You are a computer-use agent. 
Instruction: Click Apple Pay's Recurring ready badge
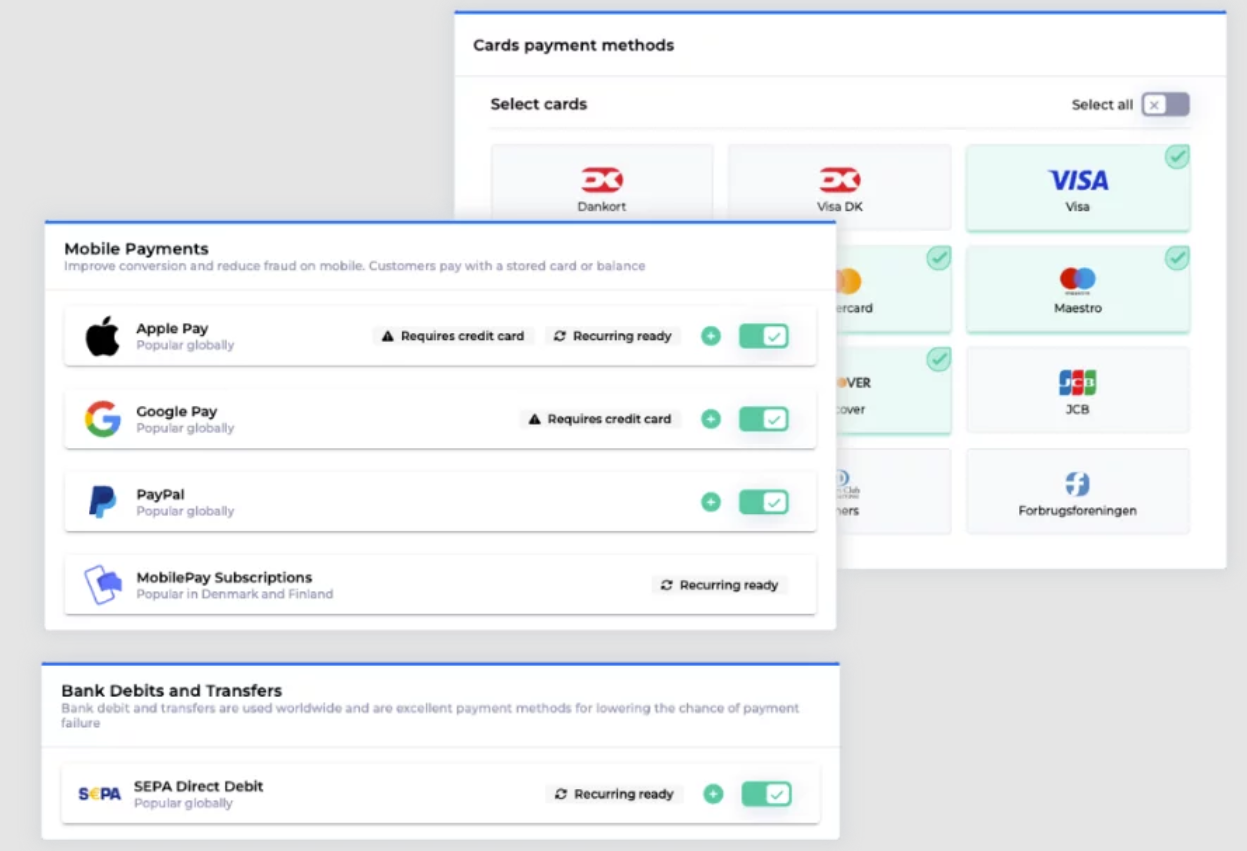pos(613,336)
